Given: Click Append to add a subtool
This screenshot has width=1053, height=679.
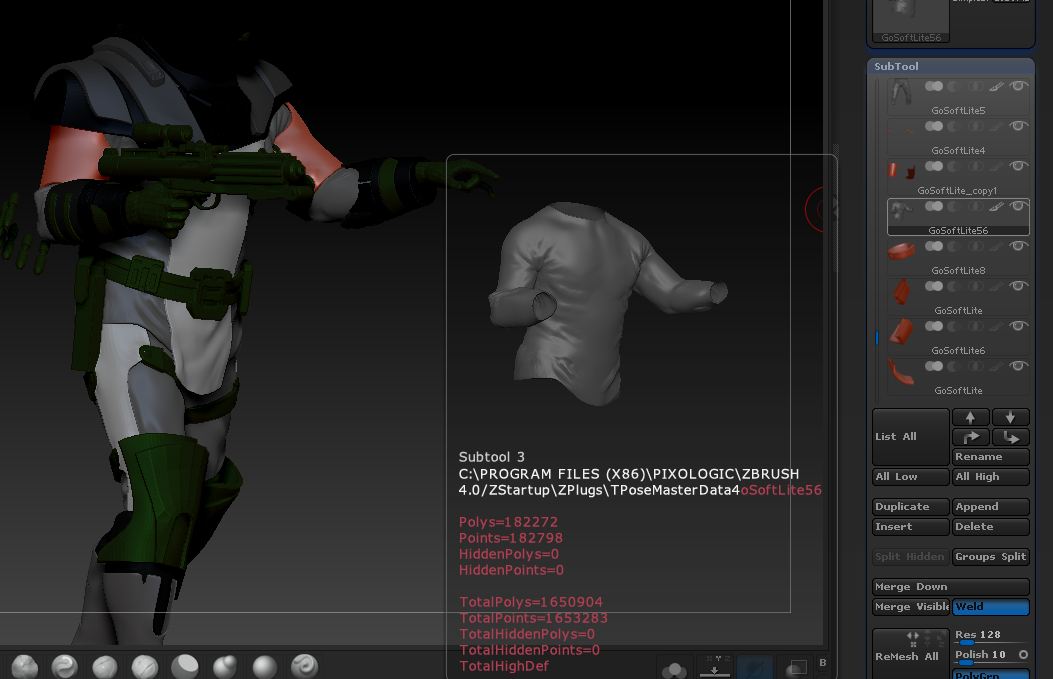Looking at the screenshot, I should pyautogui.click(x=991, y=506).
